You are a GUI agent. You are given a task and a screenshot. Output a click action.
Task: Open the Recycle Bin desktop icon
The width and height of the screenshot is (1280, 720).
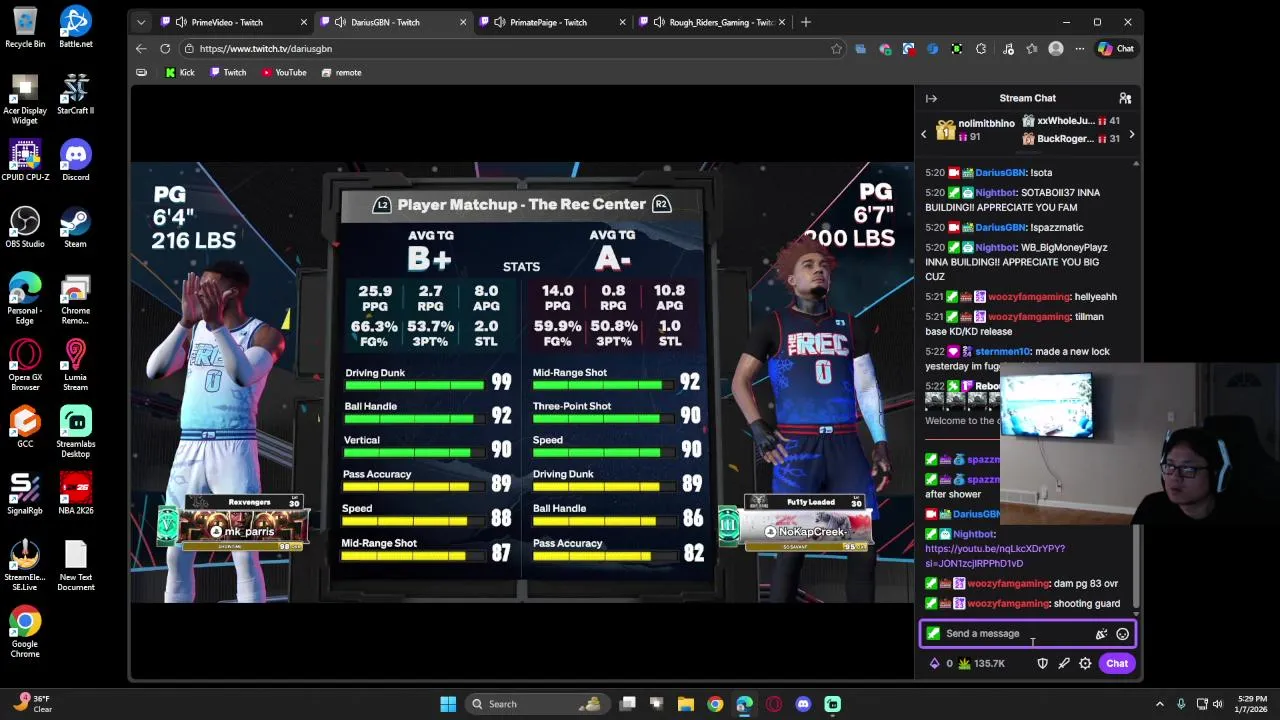pos(25,27)
